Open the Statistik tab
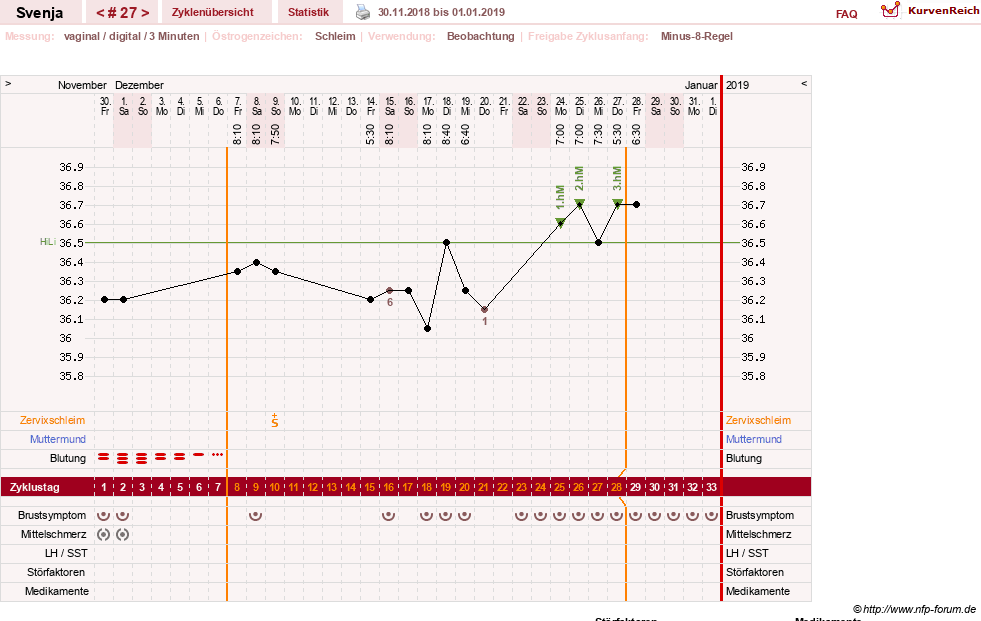Screen dimensions: 981x621 (x=308, y=13)
